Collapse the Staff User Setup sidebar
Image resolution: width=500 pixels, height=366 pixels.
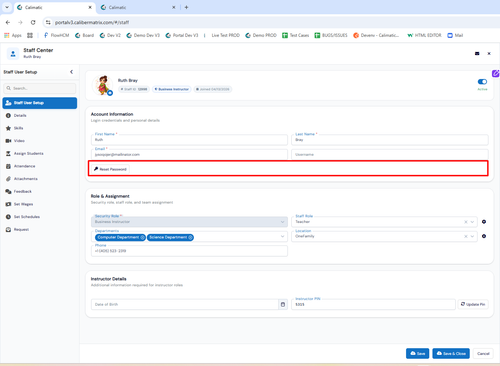[71, 72]
